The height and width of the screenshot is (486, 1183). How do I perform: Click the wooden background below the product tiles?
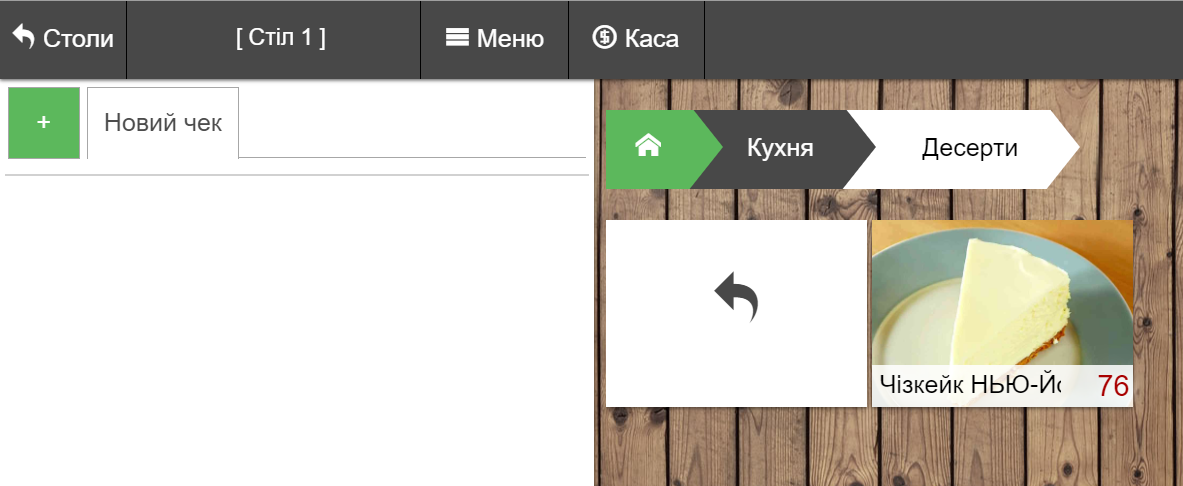(890, 448)
